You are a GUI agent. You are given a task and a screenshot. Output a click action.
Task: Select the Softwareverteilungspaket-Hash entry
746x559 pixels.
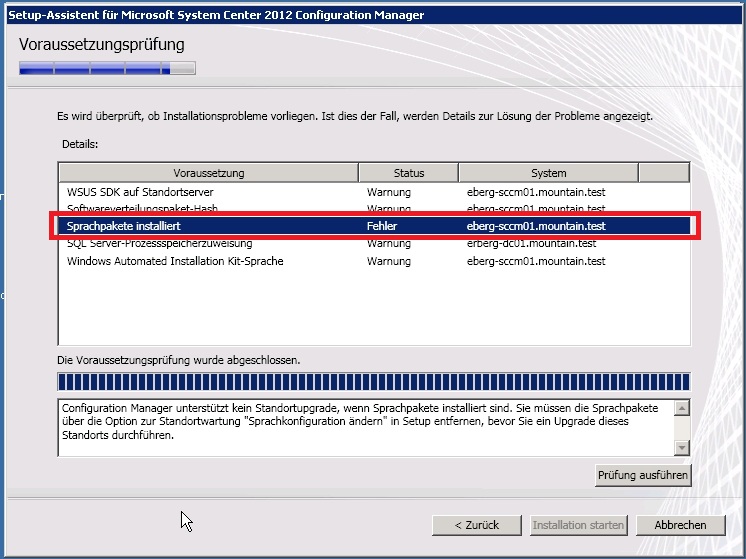point(142,208)
